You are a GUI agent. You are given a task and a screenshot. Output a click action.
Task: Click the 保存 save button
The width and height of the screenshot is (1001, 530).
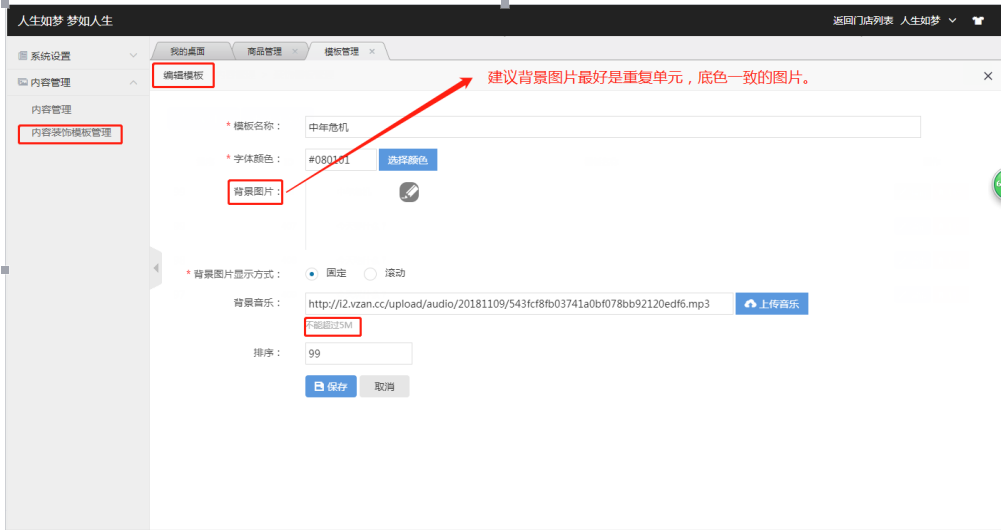click(331, 386)
